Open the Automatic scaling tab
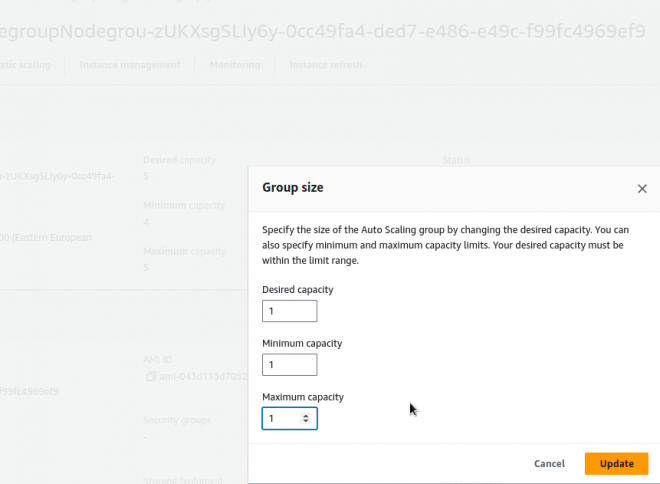The image size is (660, 484). pyautogui.click(x=30, y=65)
